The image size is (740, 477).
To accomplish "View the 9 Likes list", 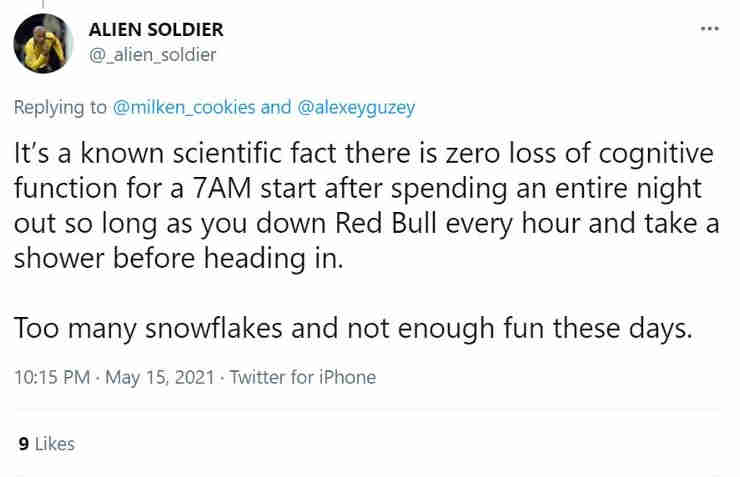I will 46,444.
